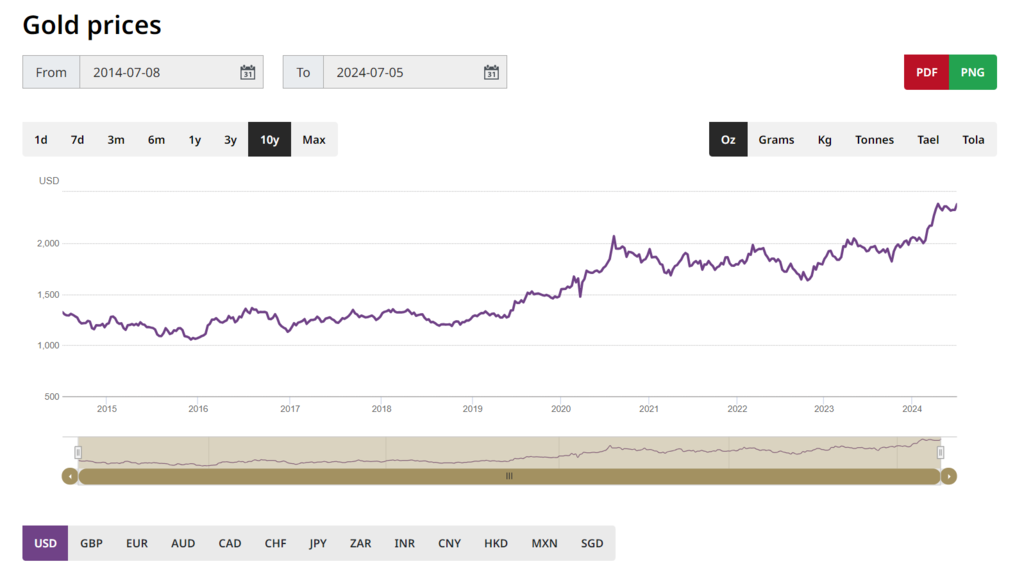Viewport: 1024px width, 564px height.
Task: Show gold prices in EUR
Action: (137, 544)
